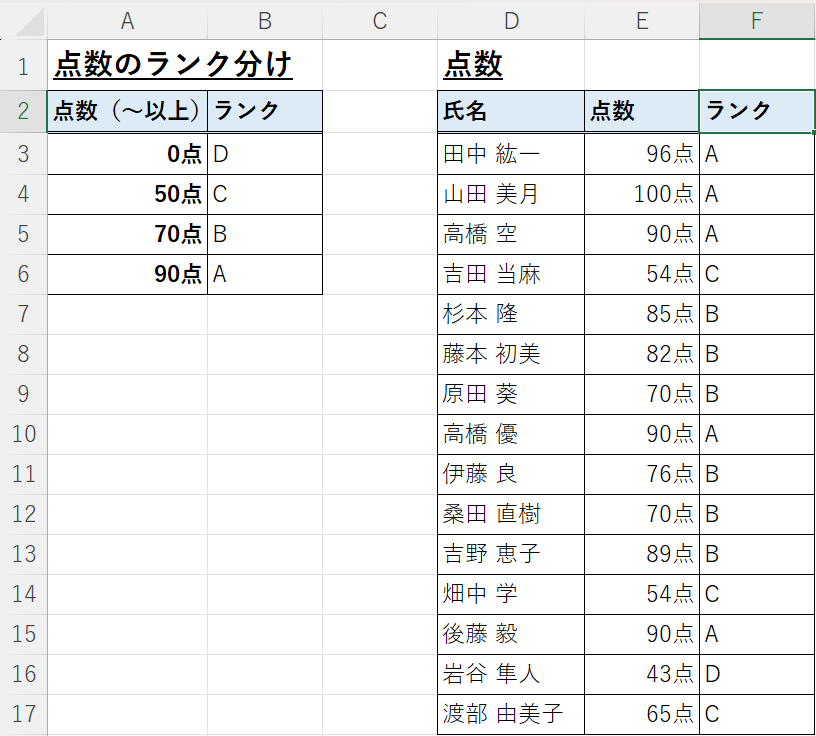The height and width of the screenshot is (736, 816).
Task: Click the 90点 threshold cell in column A
Action: (128, 274)
